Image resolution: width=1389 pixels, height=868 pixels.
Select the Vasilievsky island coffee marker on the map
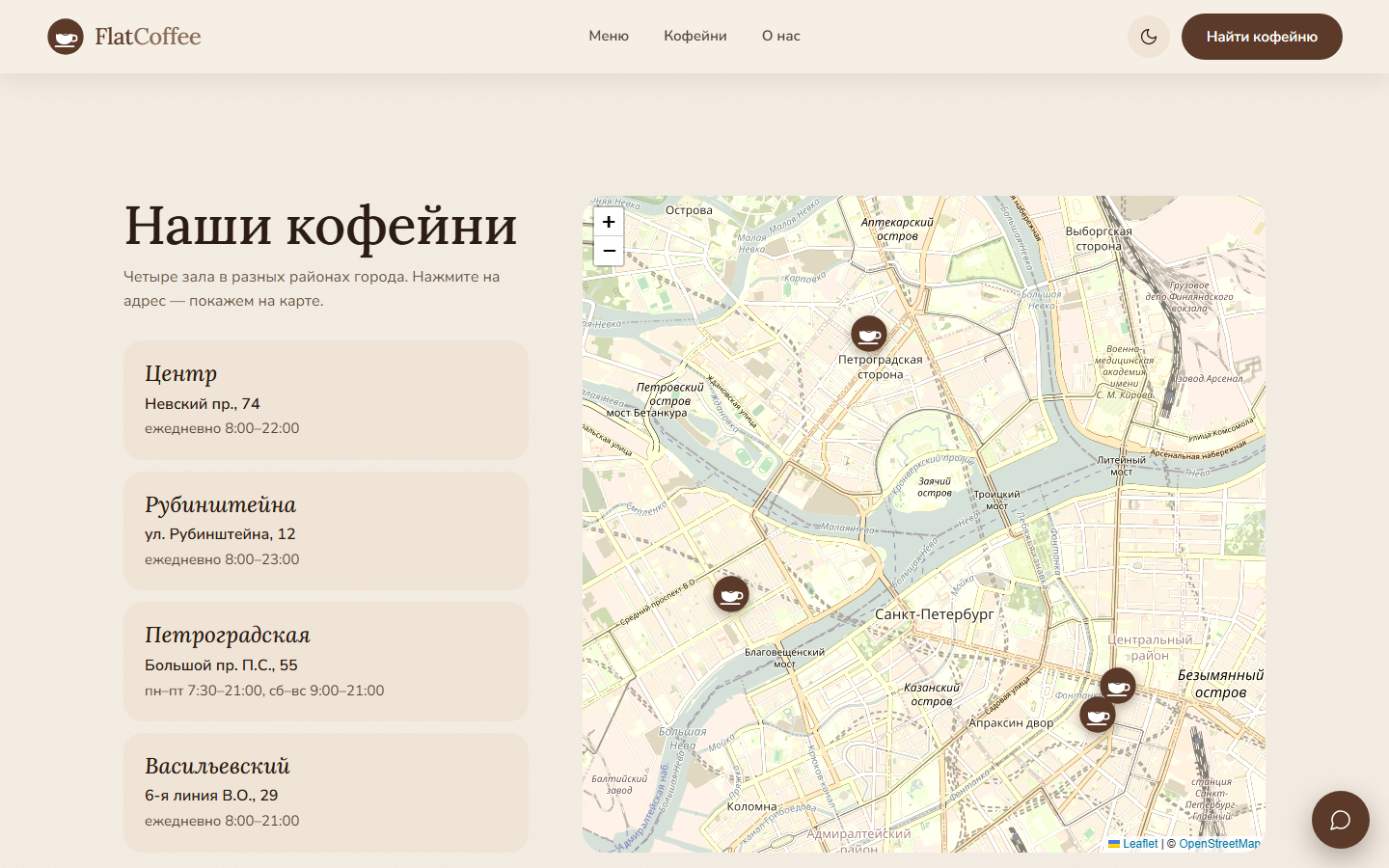tap(731, 594)
